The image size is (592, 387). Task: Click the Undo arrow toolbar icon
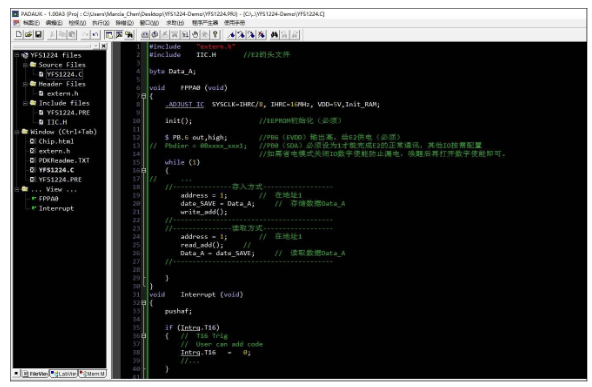[x=95, y=35]
